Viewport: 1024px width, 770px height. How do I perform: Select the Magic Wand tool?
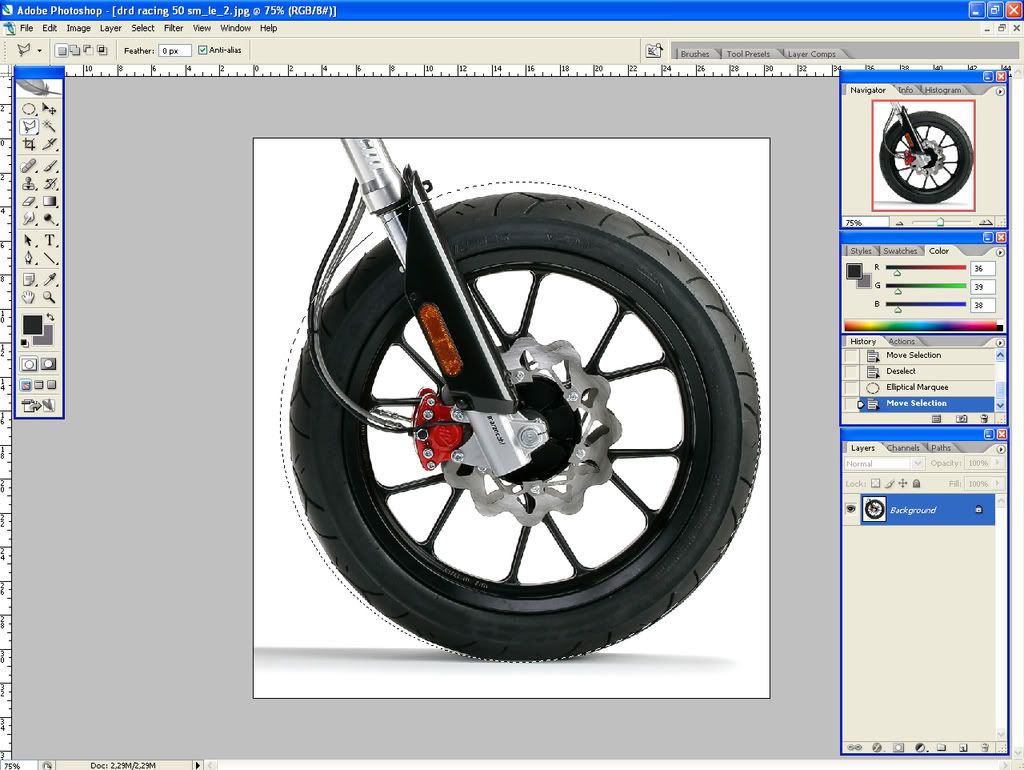click(49, 126)
